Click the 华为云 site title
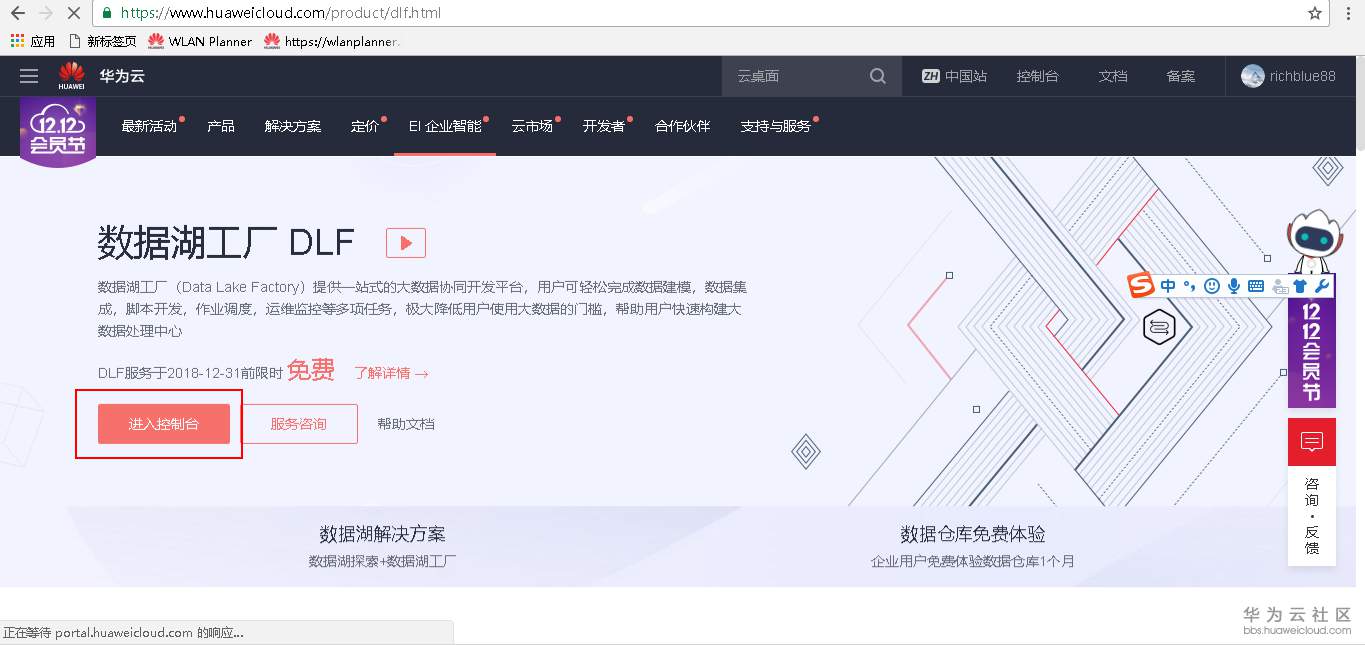1365x645 pixels. click(121, 76)
